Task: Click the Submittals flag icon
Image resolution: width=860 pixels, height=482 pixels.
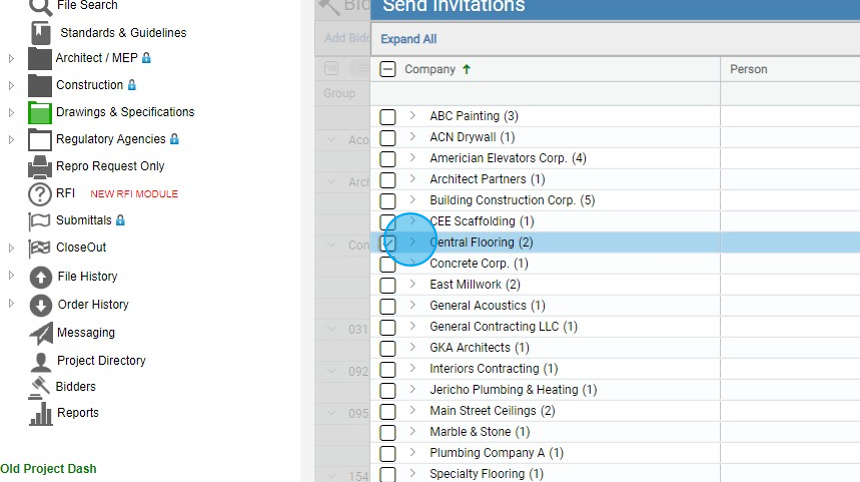Action: point(40,221)
